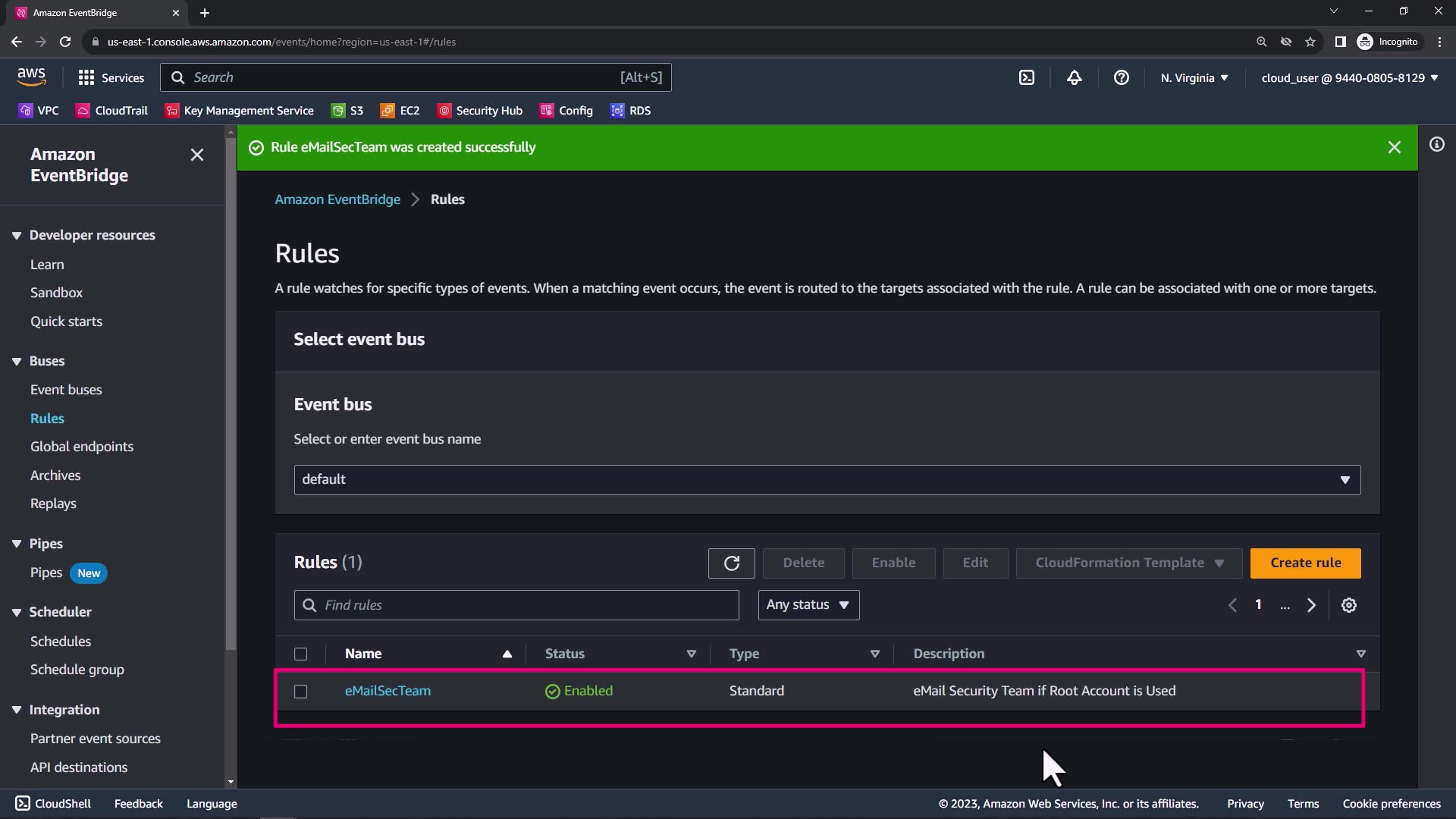Click the Create rule button

click(1305, 563)
